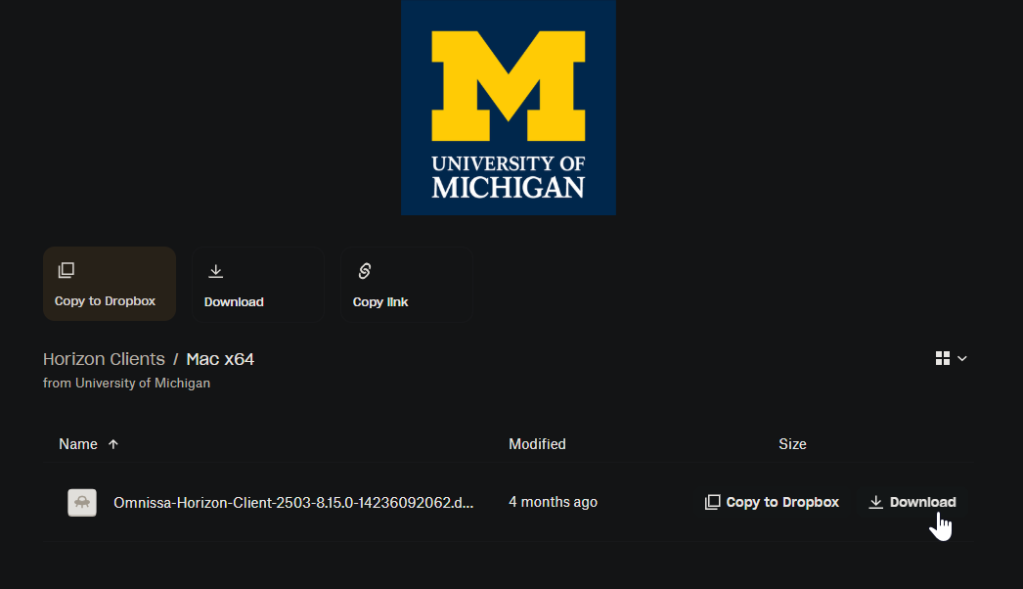
Task: Click the copy icon in the file row
Action: [x=712, y=502]
